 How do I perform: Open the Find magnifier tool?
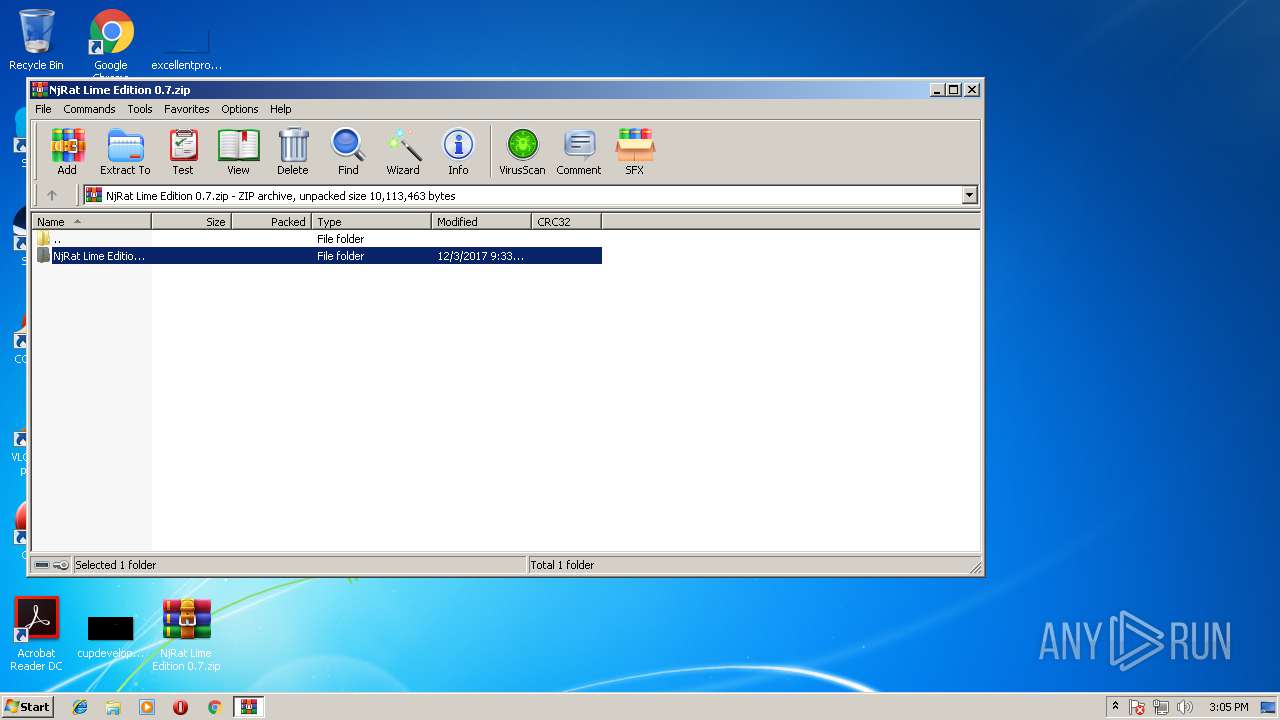(348, 152)
